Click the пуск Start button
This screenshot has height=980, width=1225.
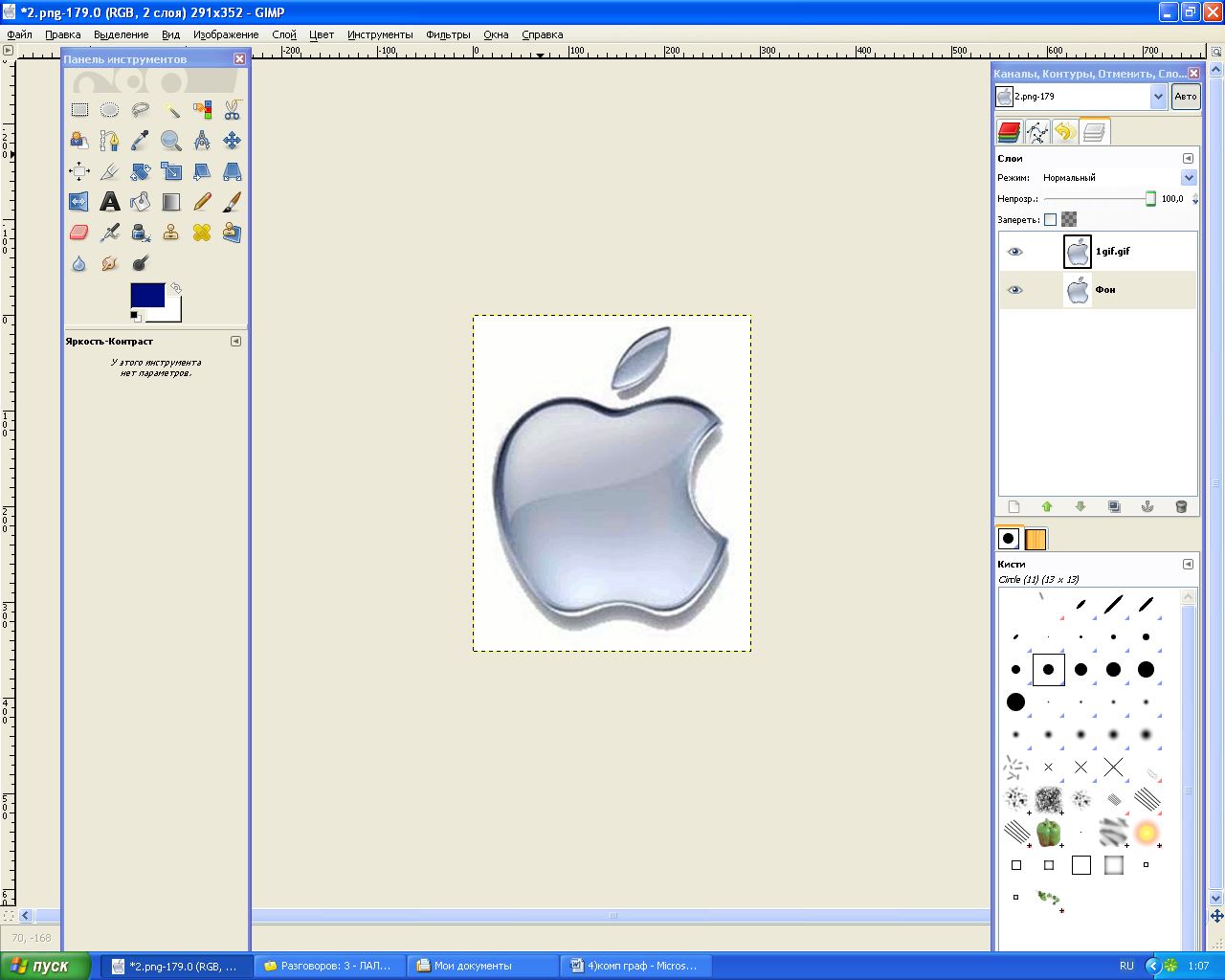pyautogui.click(x=45, y=966)
